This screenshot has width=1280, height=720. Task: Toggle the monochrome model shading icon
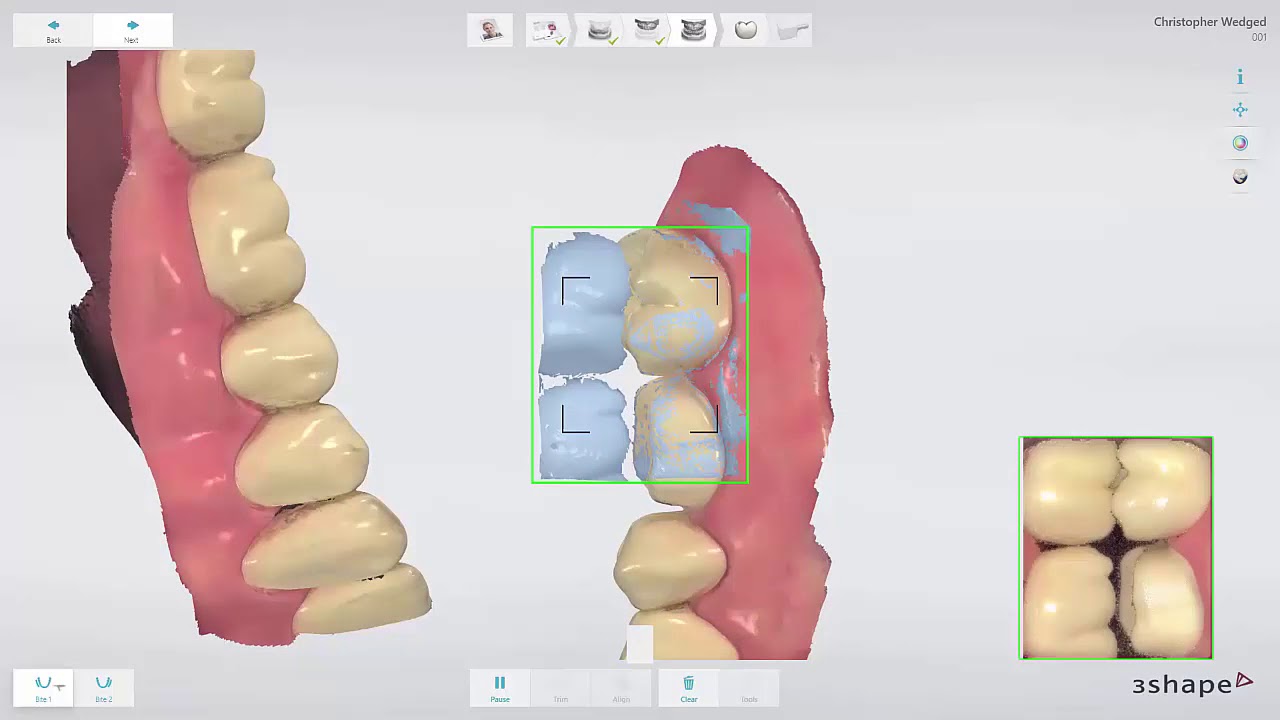[1240, 177]
